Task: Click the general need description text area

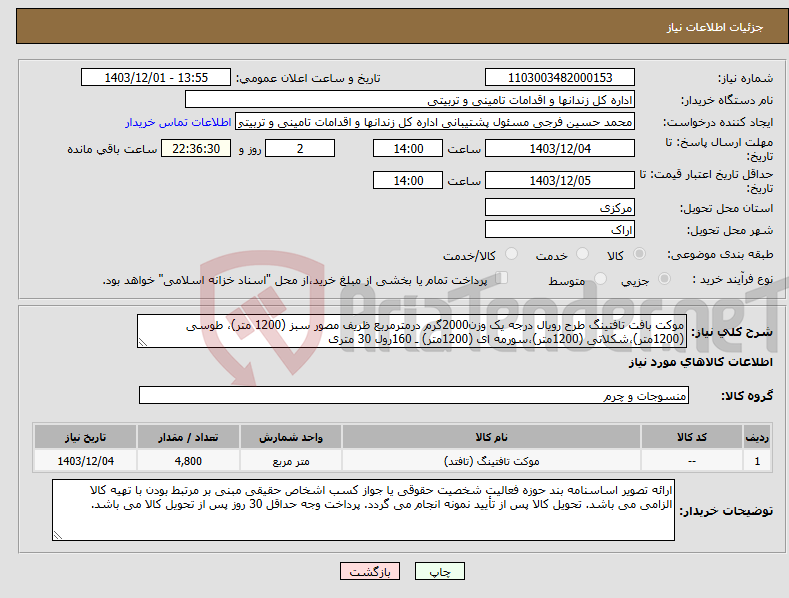Action: [x=412, y=331]
